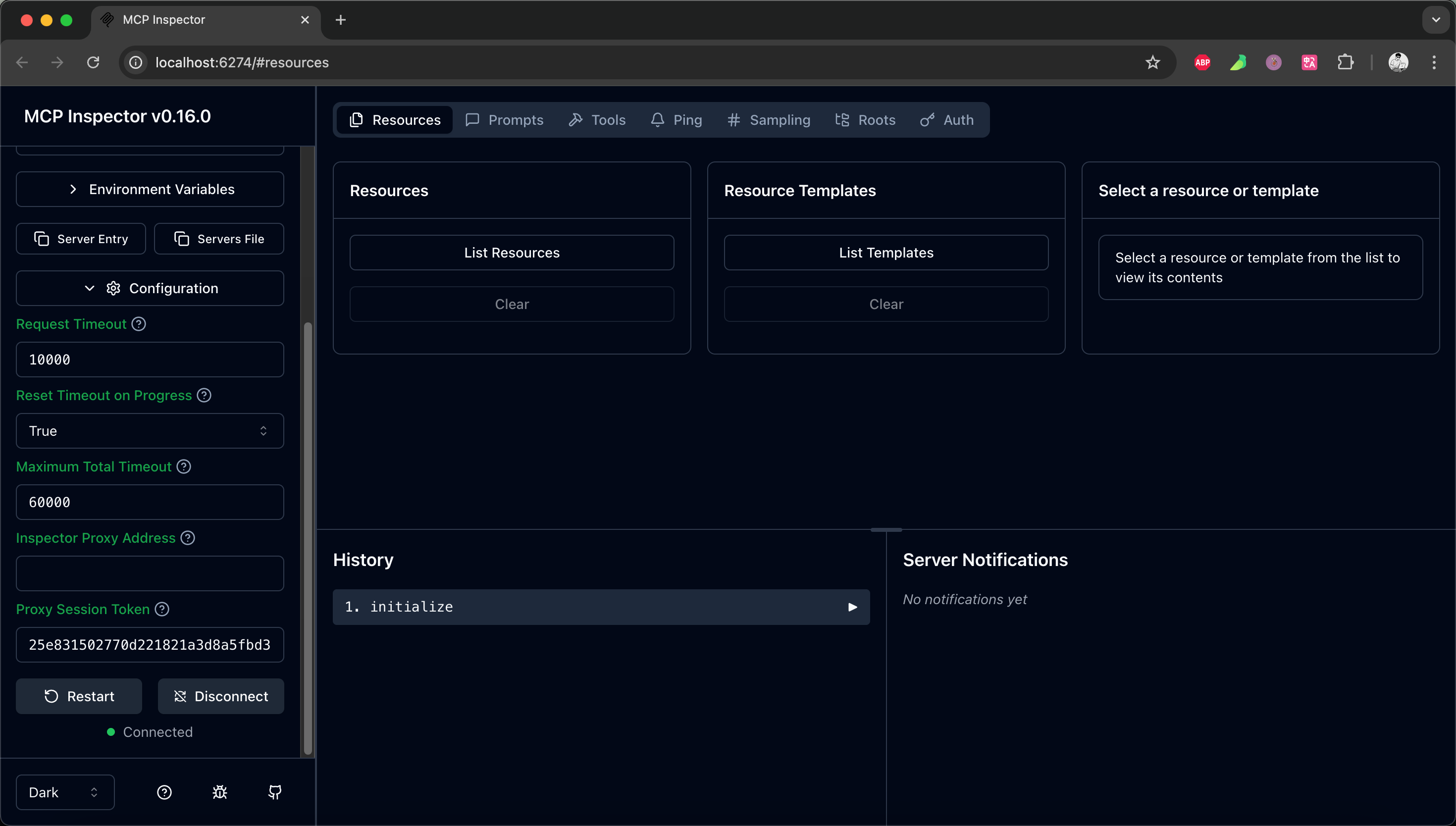Switch to the Prompts tab
This screenshot has width=1456, height=826.
tap(504, 120)
